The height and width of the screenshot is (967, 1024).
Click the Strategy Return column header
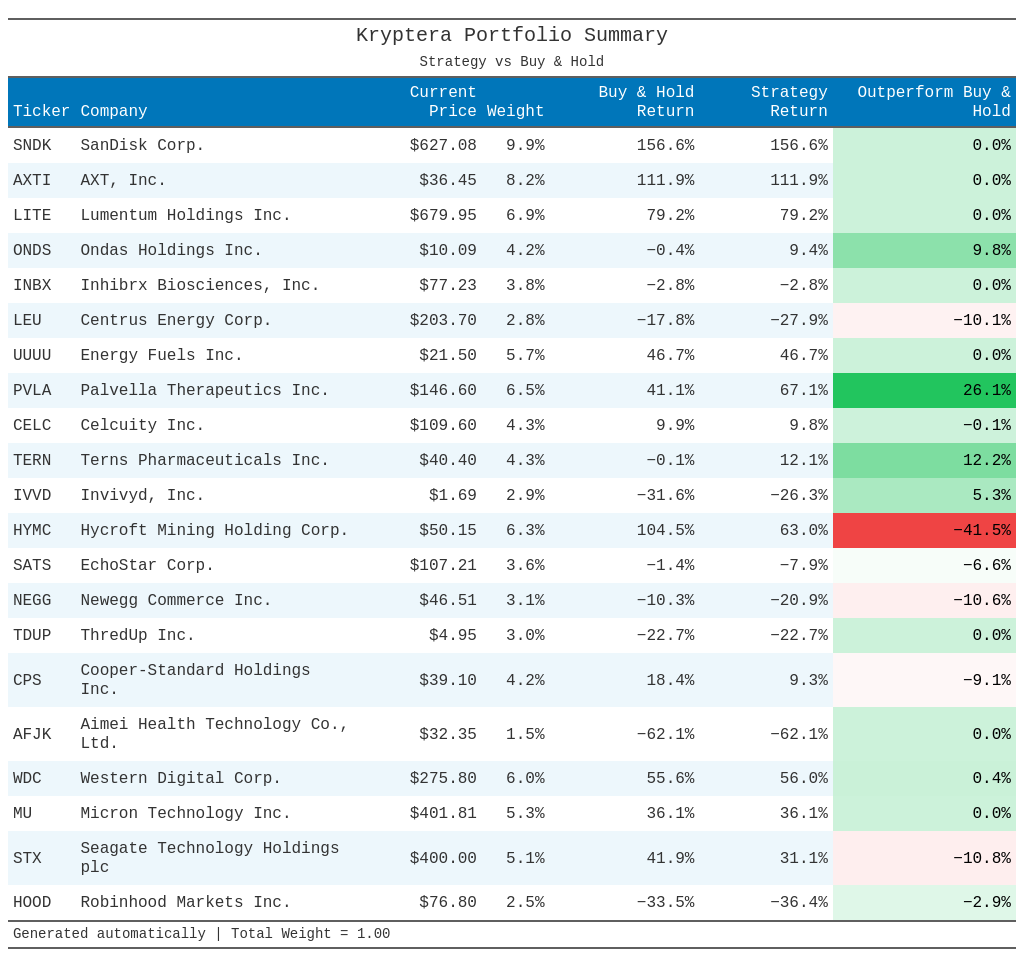point(789,102)
